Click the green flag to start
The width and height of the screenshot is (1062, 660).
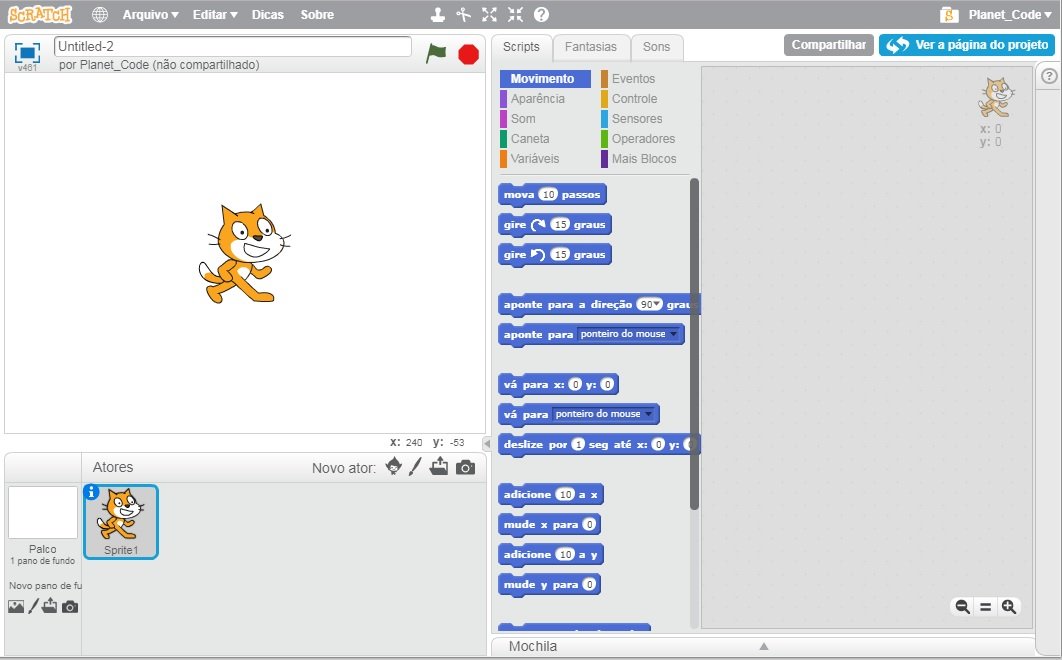436,54
